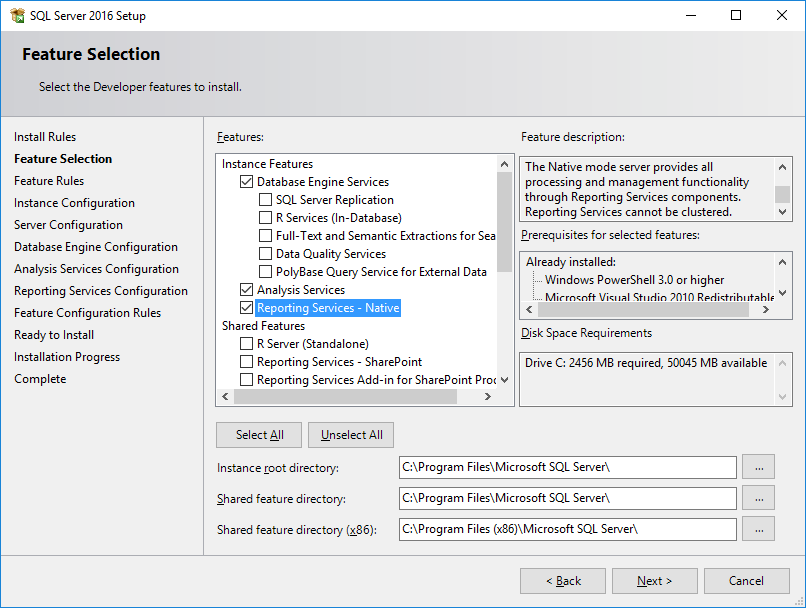Screen dimensions: 806x608
Task: Browse for shared feature directory
Action: click(x=759, y=498)
